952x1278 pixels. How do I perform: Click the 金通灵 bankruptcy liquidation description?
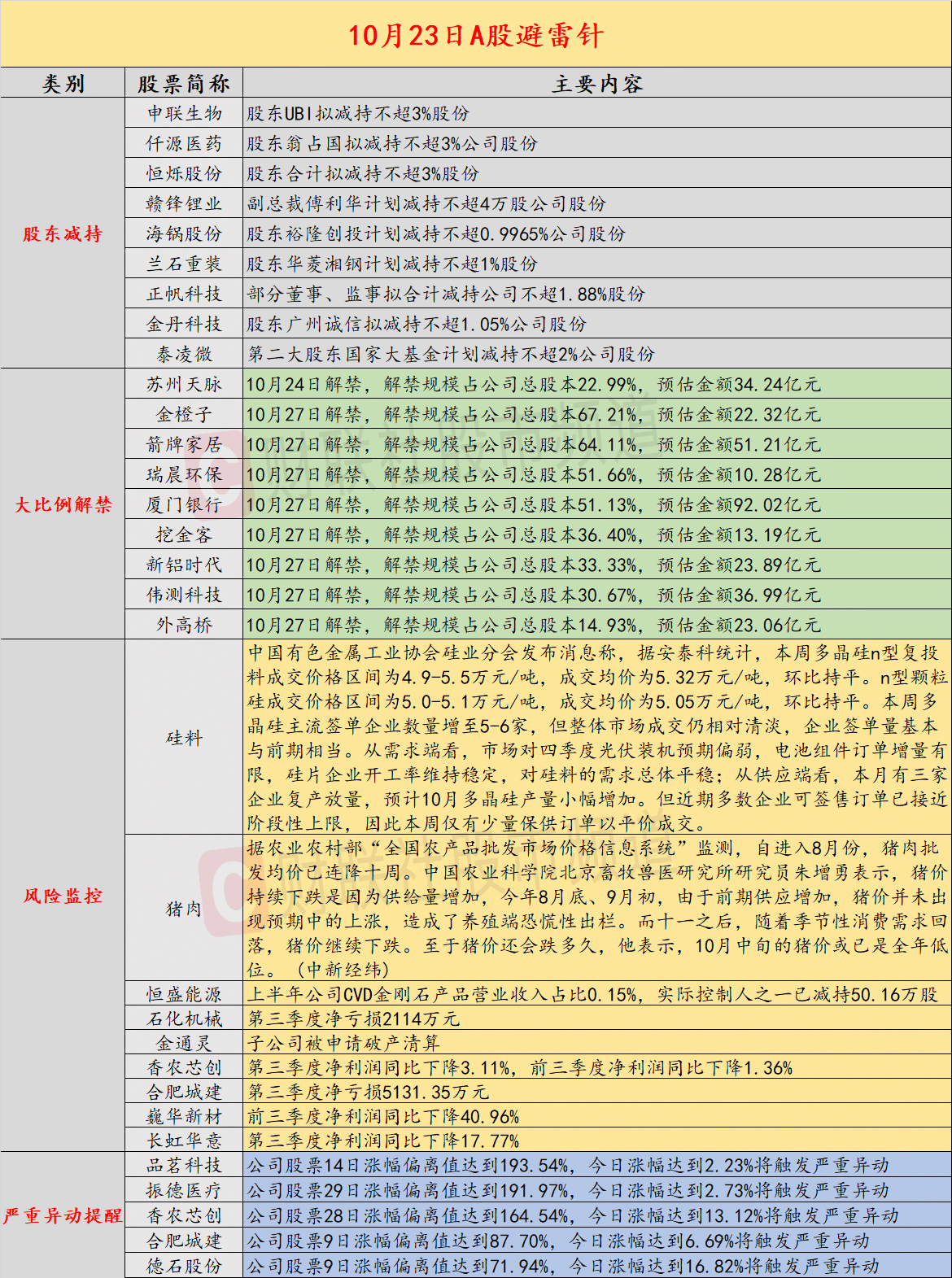click(343, 1044)
